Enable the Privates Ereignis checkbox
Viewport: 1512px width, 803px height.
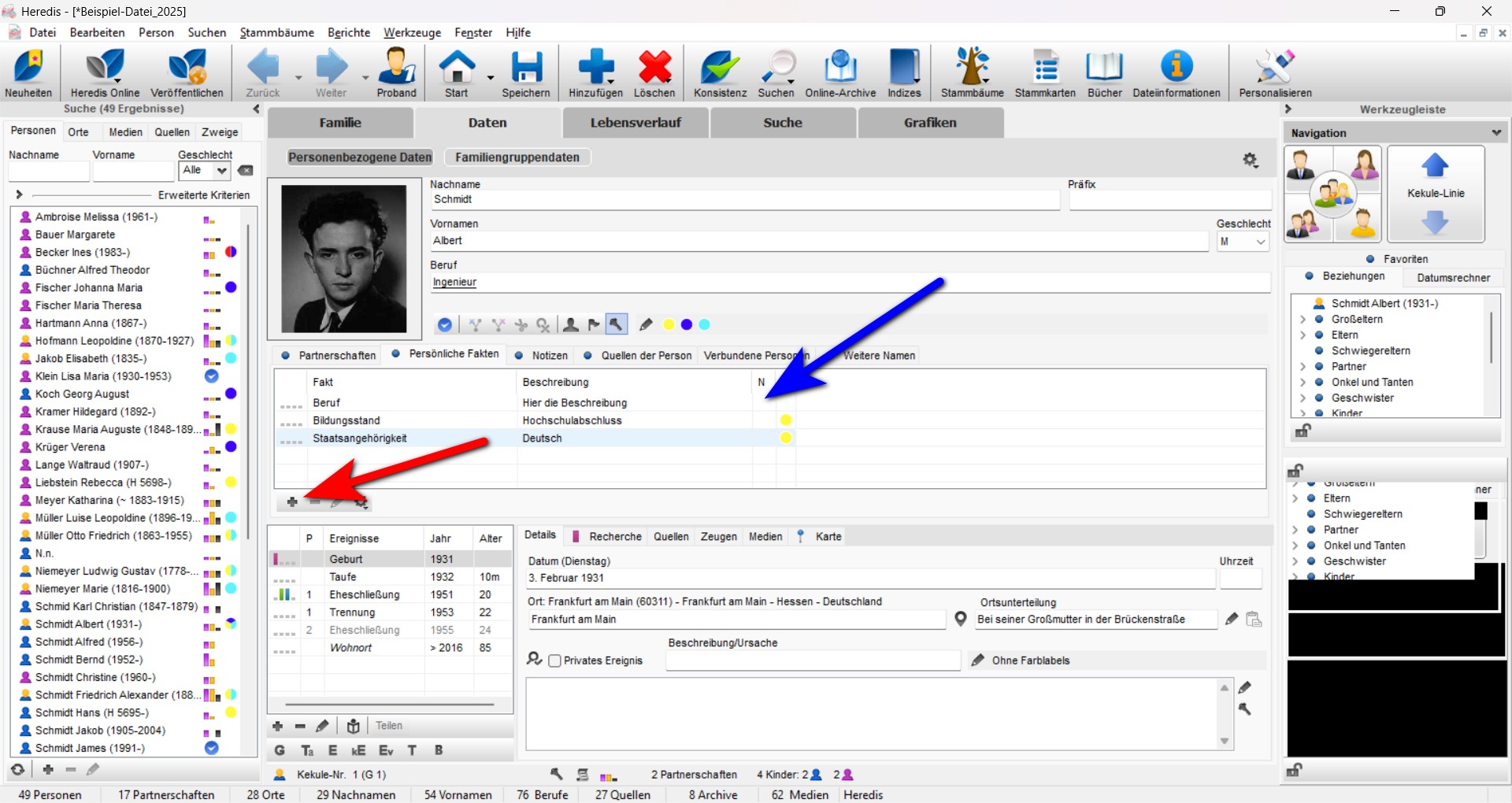coord(555,661)
